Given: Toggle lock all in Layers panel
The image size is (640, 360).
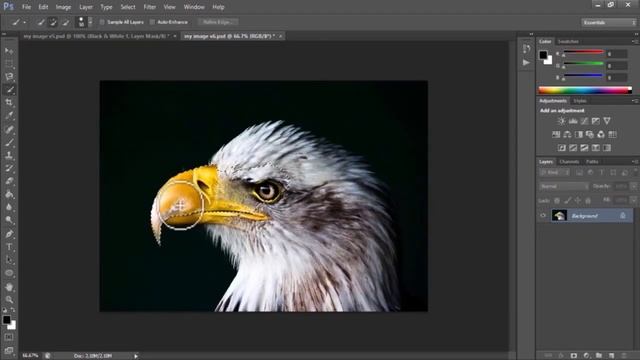Looking at the screenshot, I should 588,200.
